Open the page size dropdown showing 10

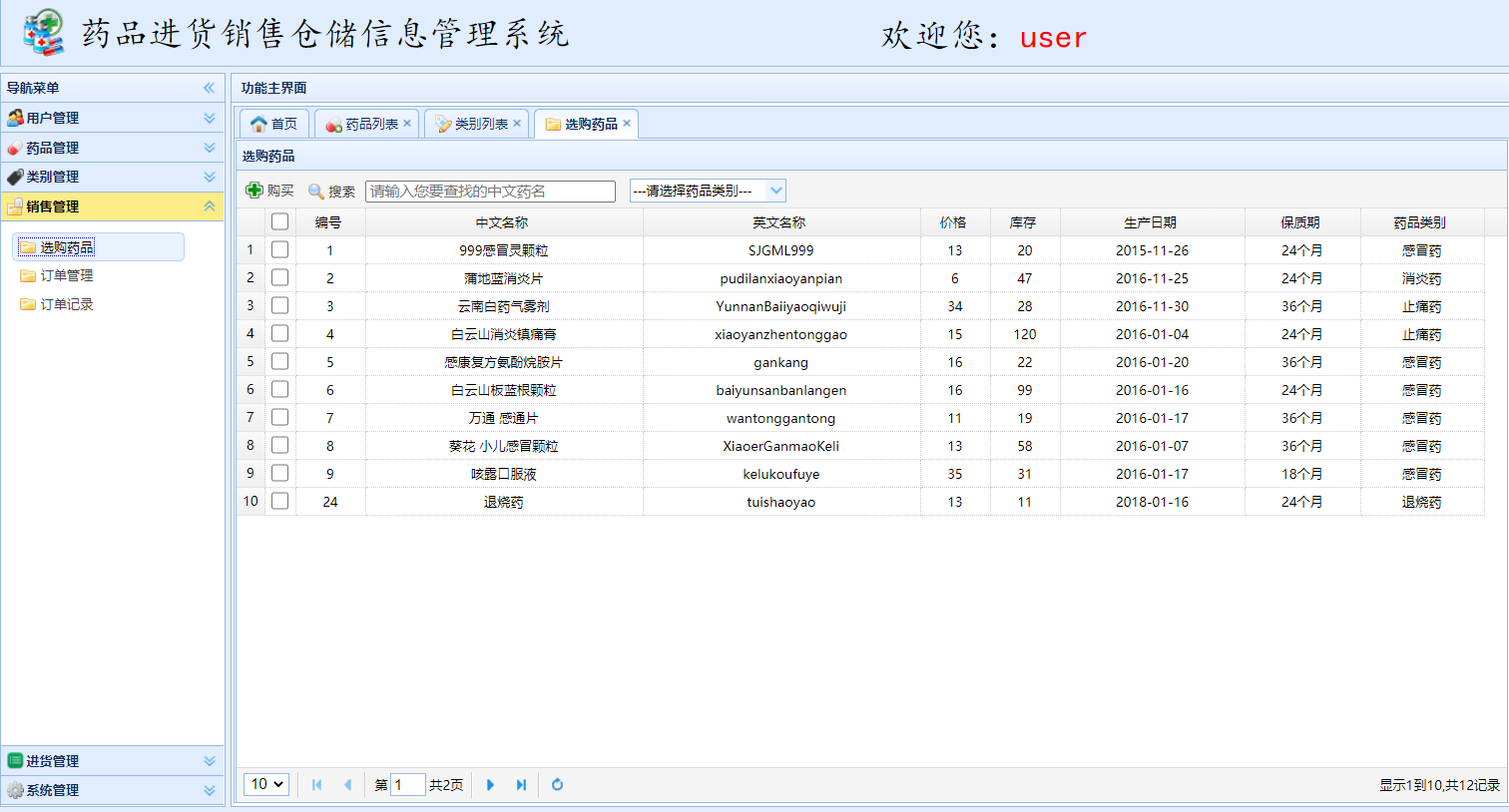pyautogui.click(x=264, y=785)
